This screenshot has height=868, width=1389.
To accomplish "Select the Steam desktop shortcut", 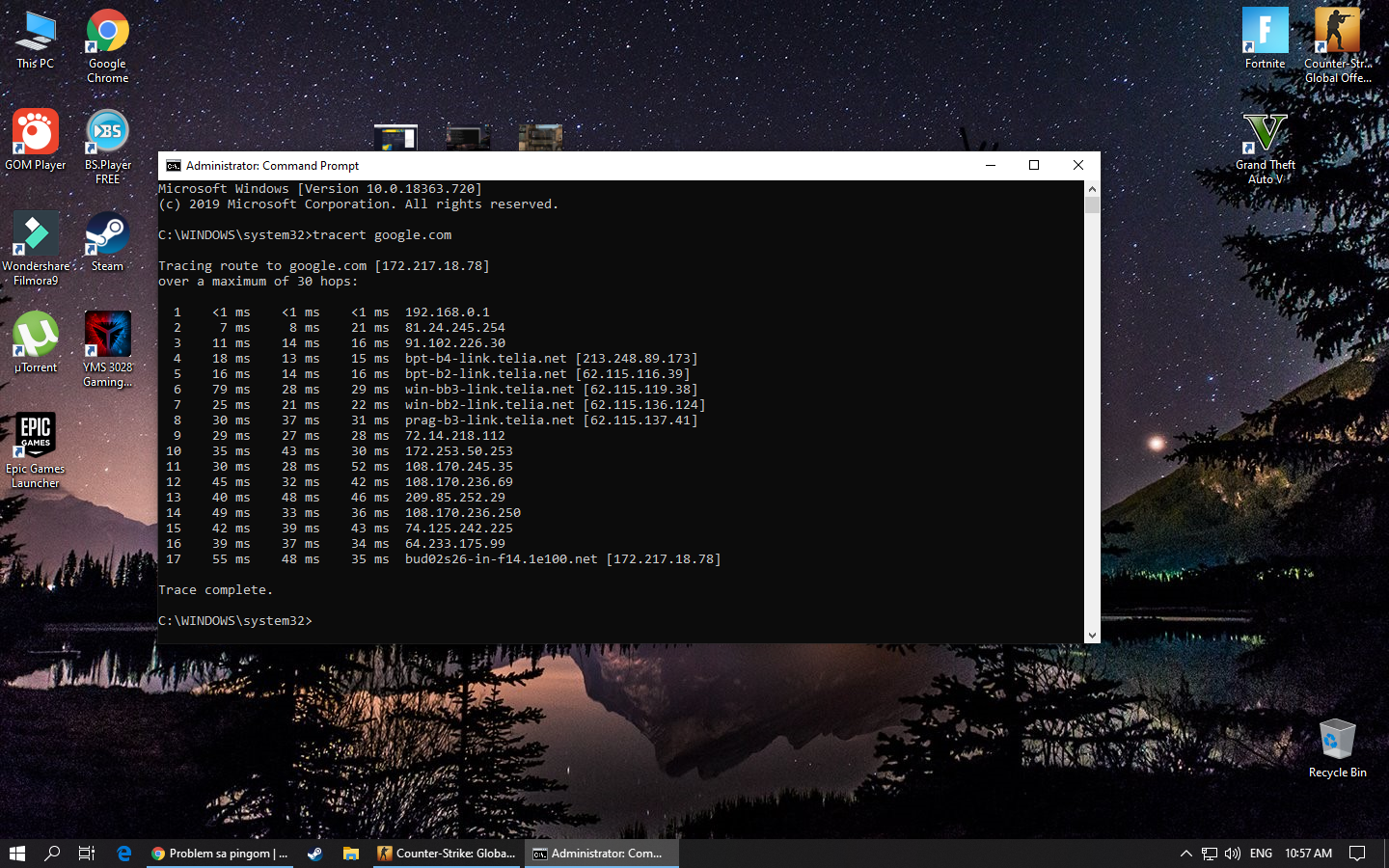I will tap(107, 235).
